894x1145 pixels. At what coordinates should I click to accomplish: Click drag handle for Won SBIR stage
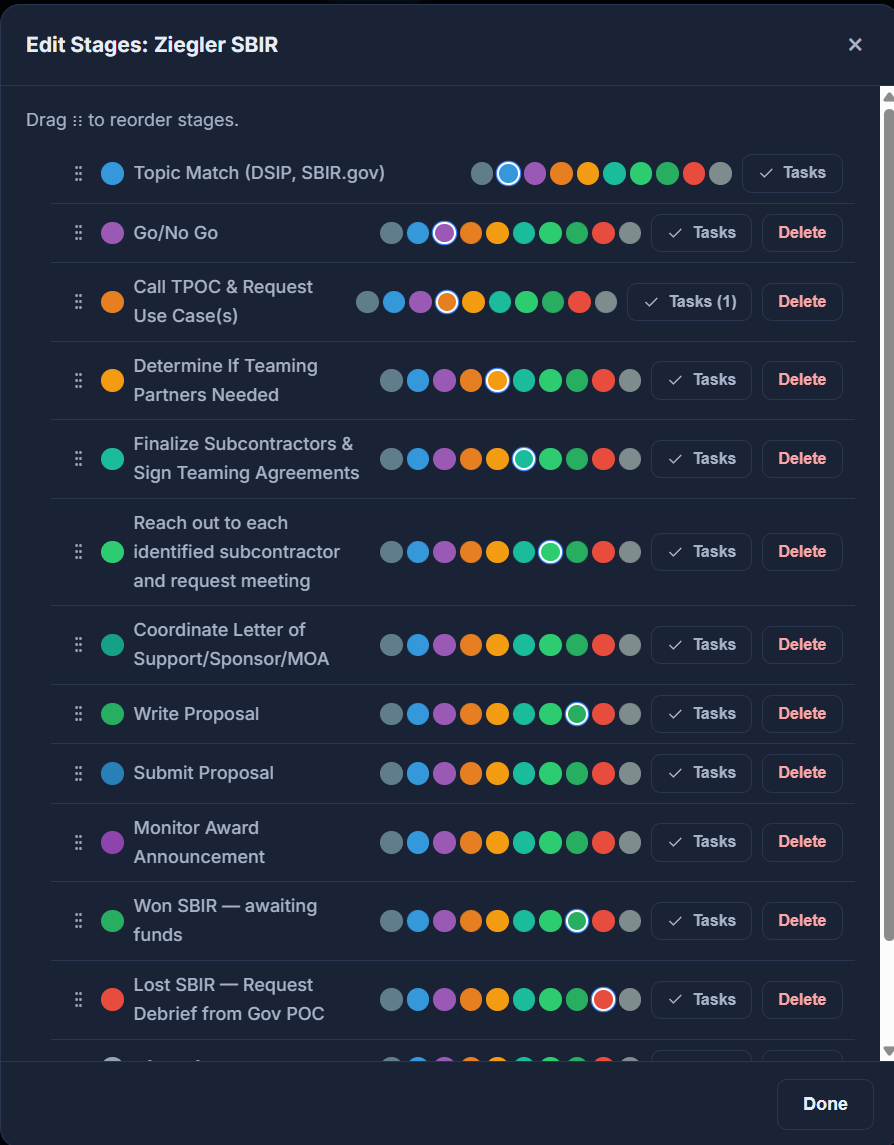pyautogui.click(x=78, y=921)
